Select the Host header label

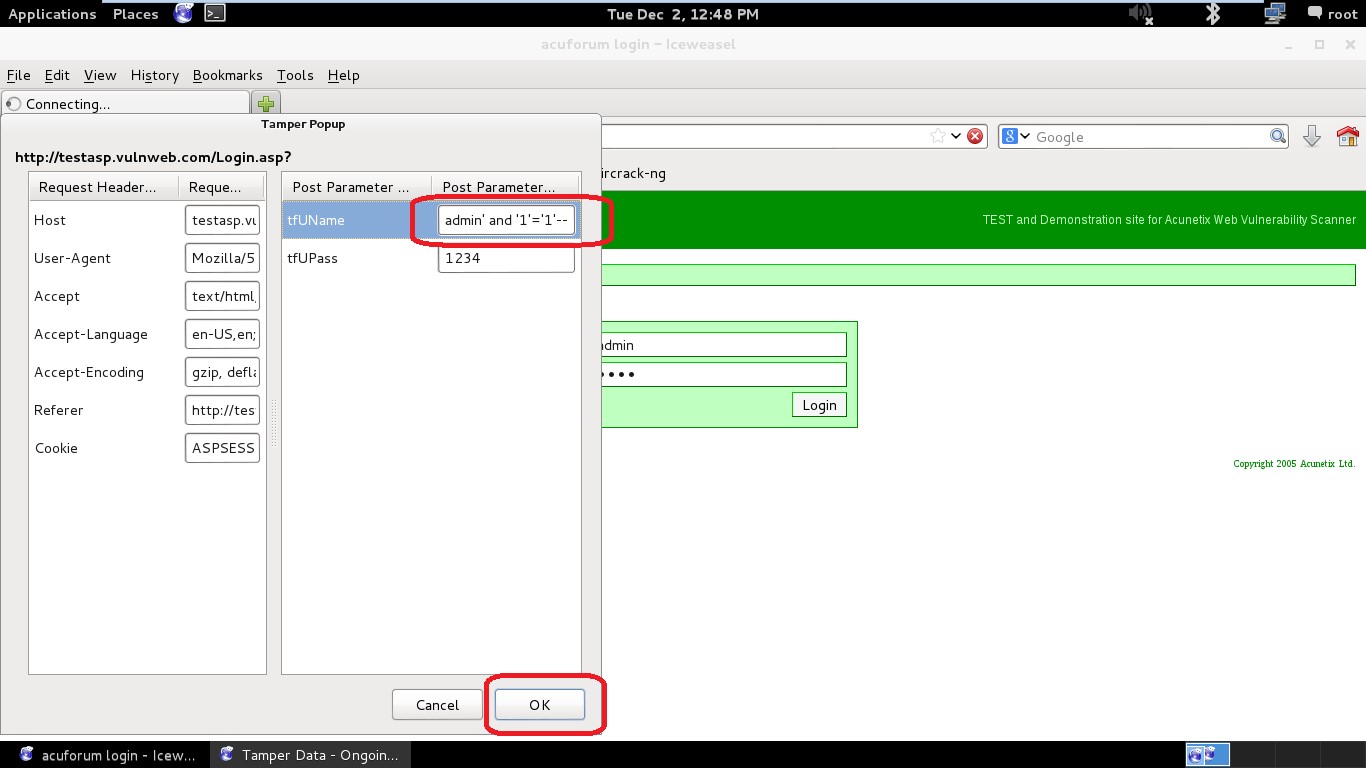pos(50,220)
